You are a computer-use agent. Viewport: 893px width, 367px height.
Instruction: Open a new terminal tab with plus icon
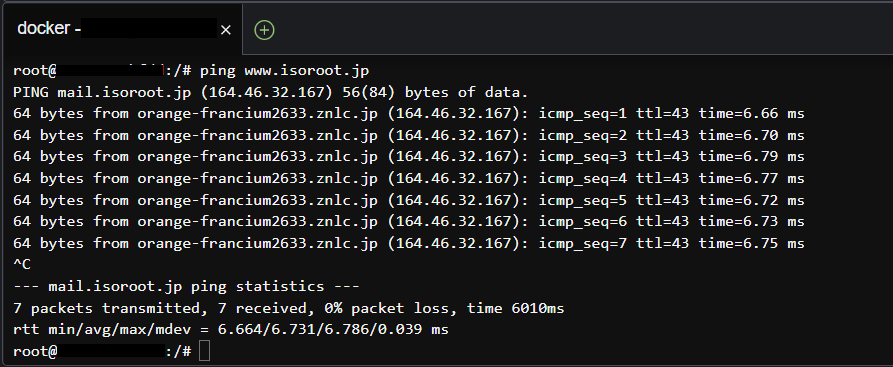264,30
